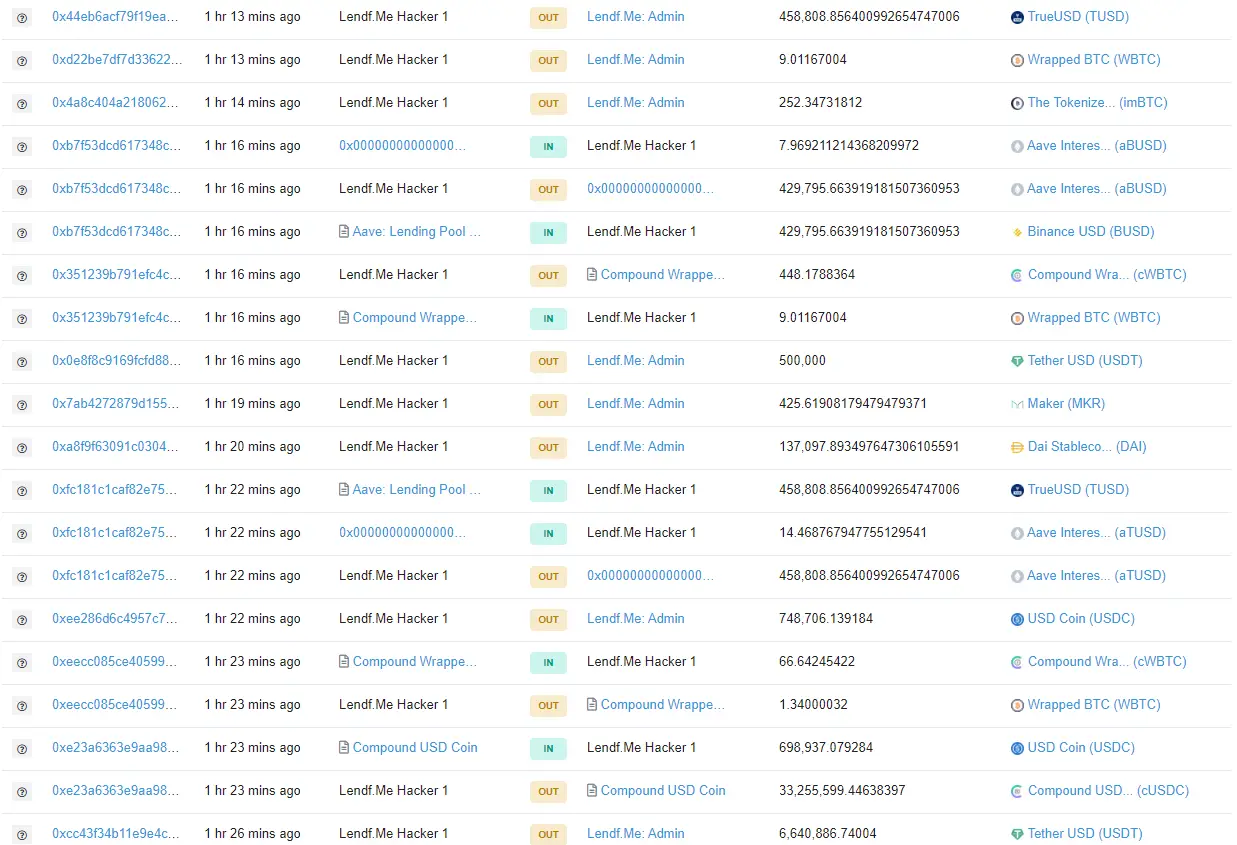1237x845 pixels.
Task: Click the amount 137,097.893497647306105591
Action: (869, 447)
